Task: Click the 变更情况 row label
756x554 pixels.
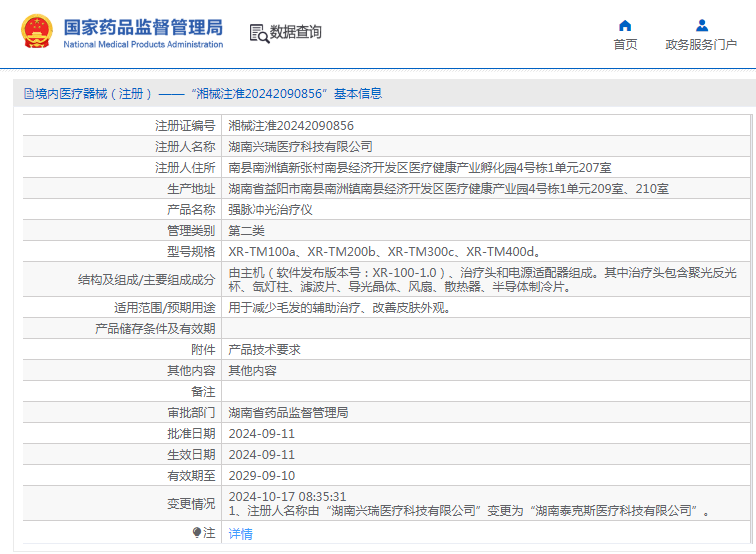Action: pyautogui.click(x=191, y=504)
